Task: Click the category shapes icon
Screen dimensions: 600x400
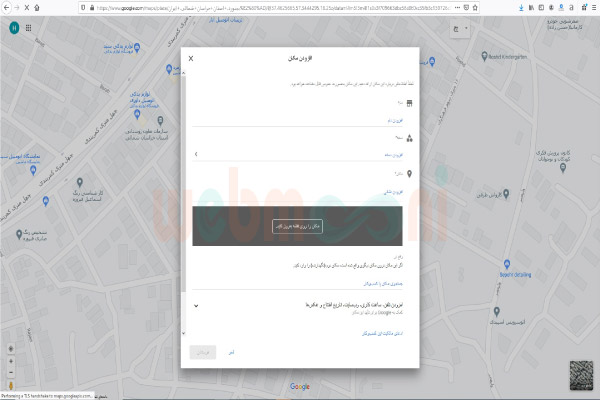Action: point(407,139)
